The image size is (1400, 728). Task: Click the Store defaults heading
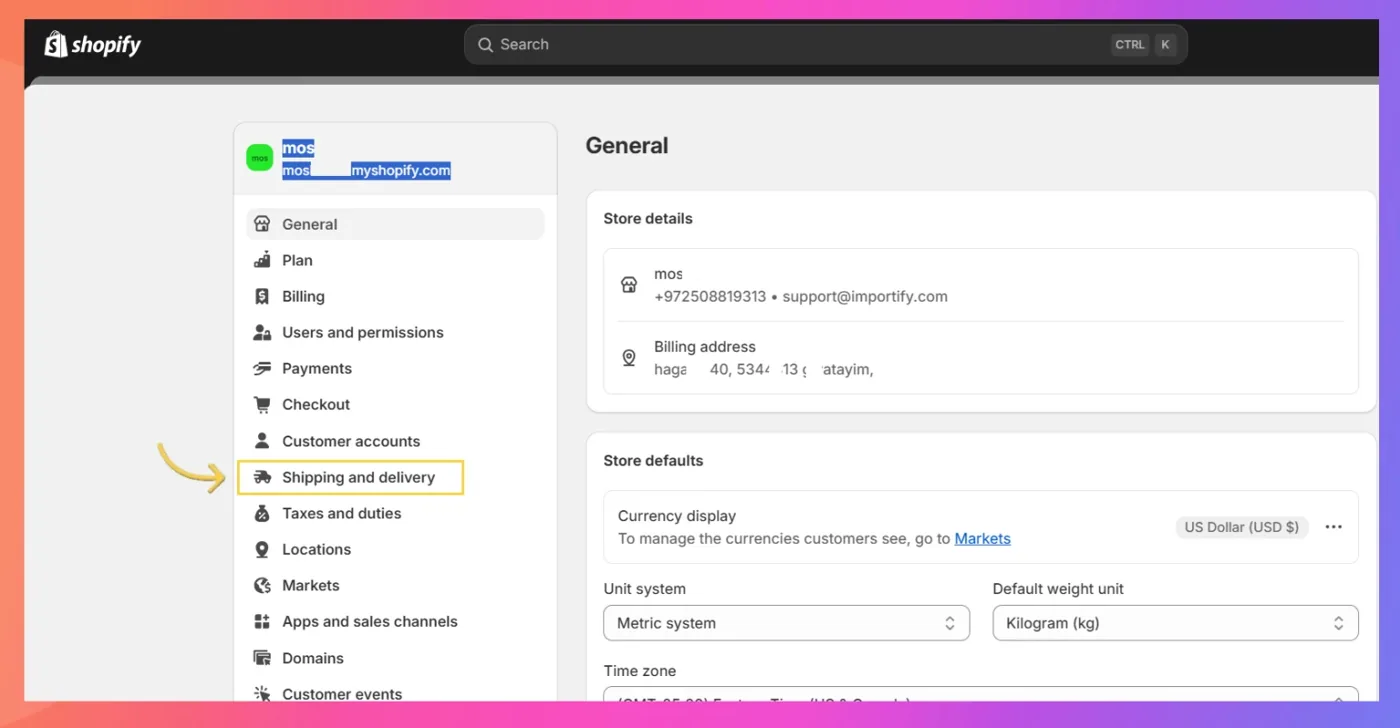pos(653,461)
